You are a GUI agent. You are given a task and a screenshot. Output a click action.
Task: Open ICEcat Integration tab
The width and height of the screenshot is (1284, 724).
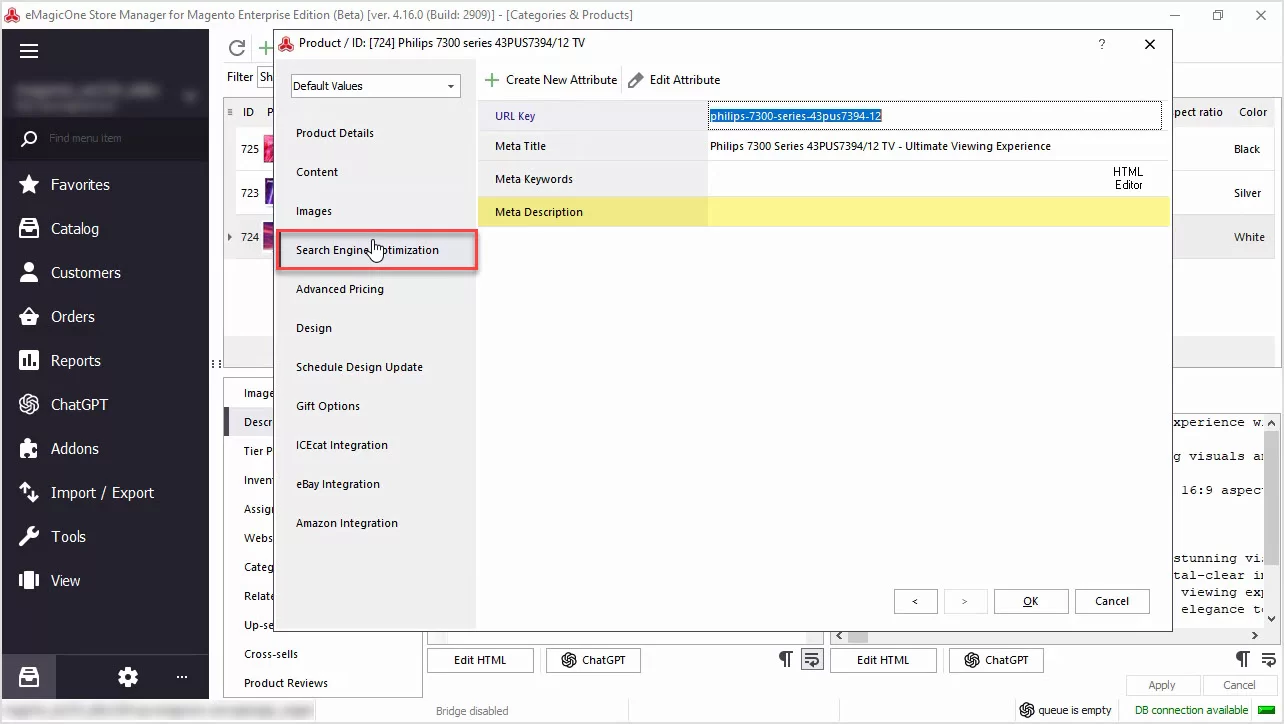pyautogui.click(x=342, y=445)
